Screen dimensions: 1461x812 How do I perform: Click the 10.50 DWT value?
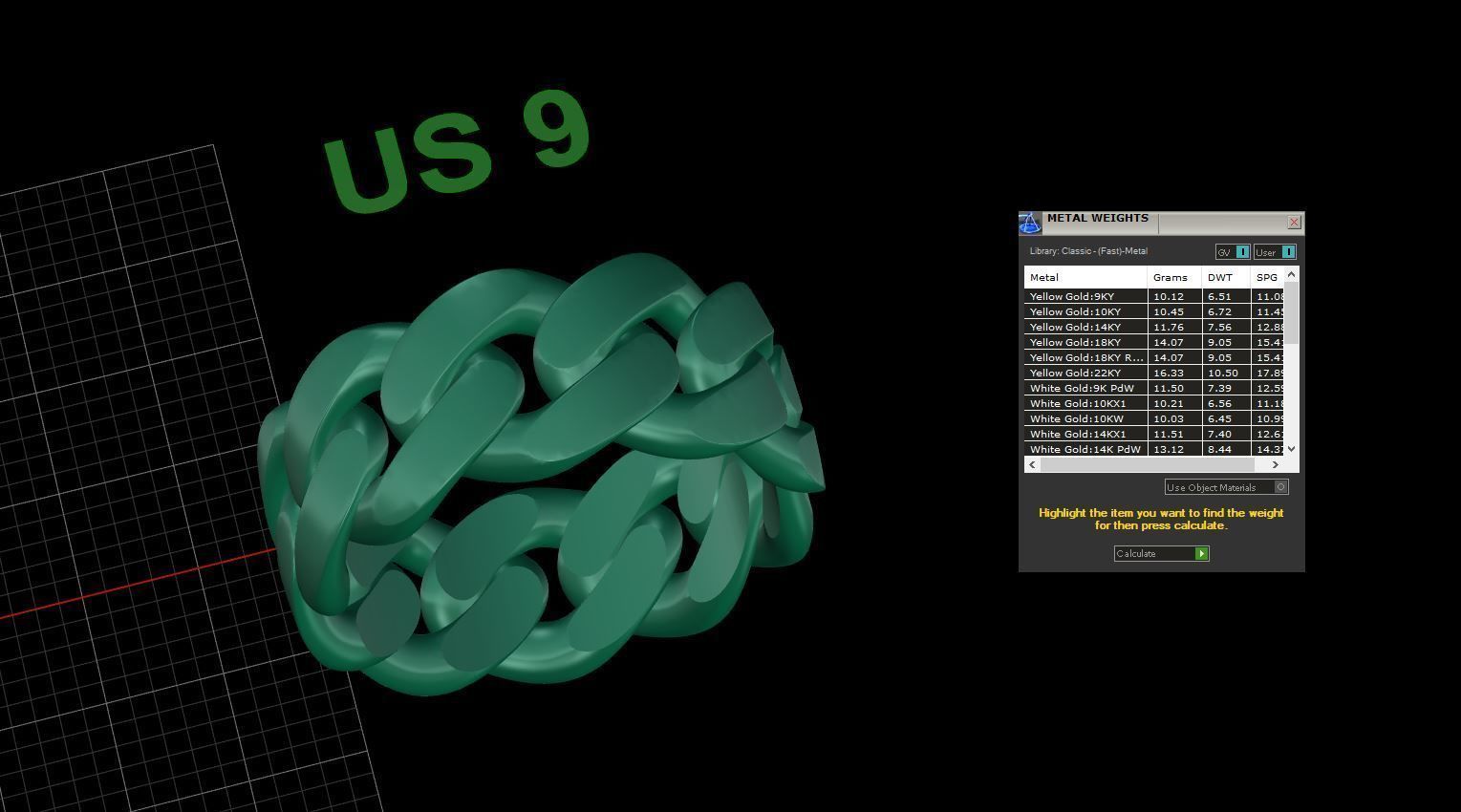1222,373
